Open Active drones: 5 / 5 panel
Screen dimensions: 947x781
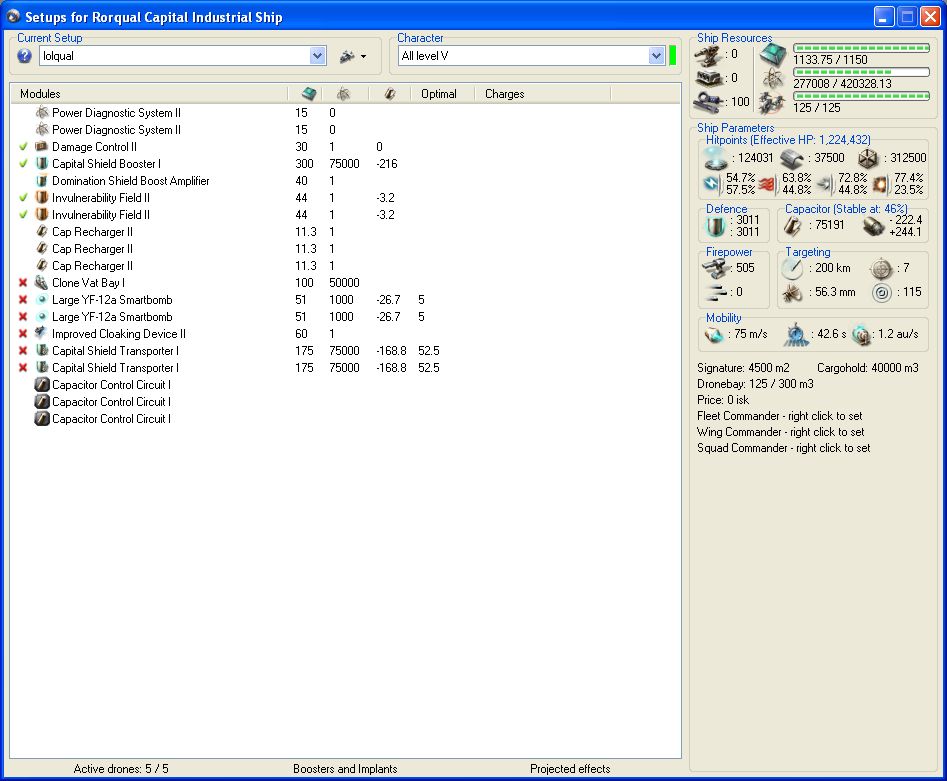(121, 769)
